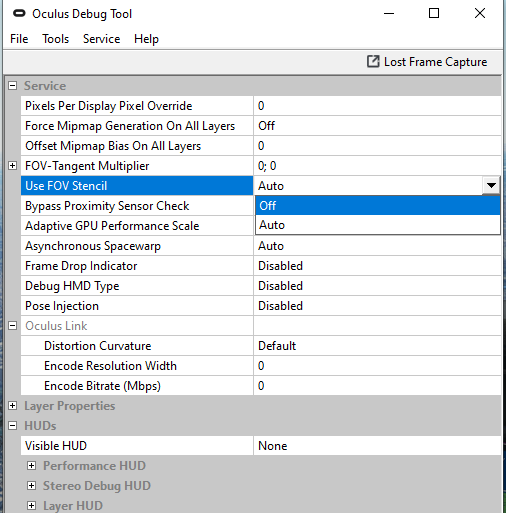Click the Encode Bitrate (Mbps) value field
Image resolution: width=506 pixels, height=513 pixels.
(377, 386)
